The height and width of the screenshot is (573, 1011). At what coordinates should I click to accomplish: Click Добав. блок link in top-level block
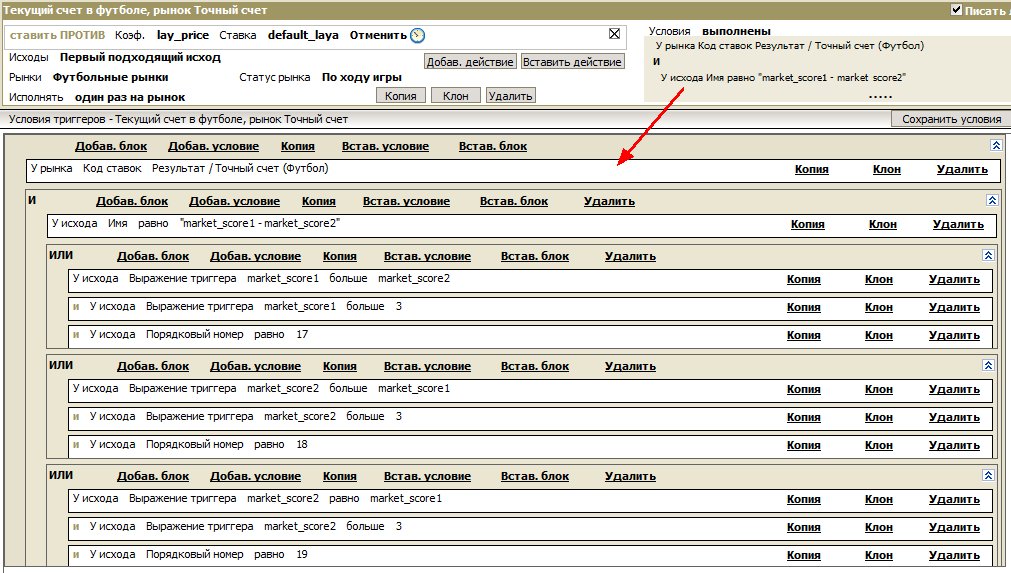coord(111,146)
